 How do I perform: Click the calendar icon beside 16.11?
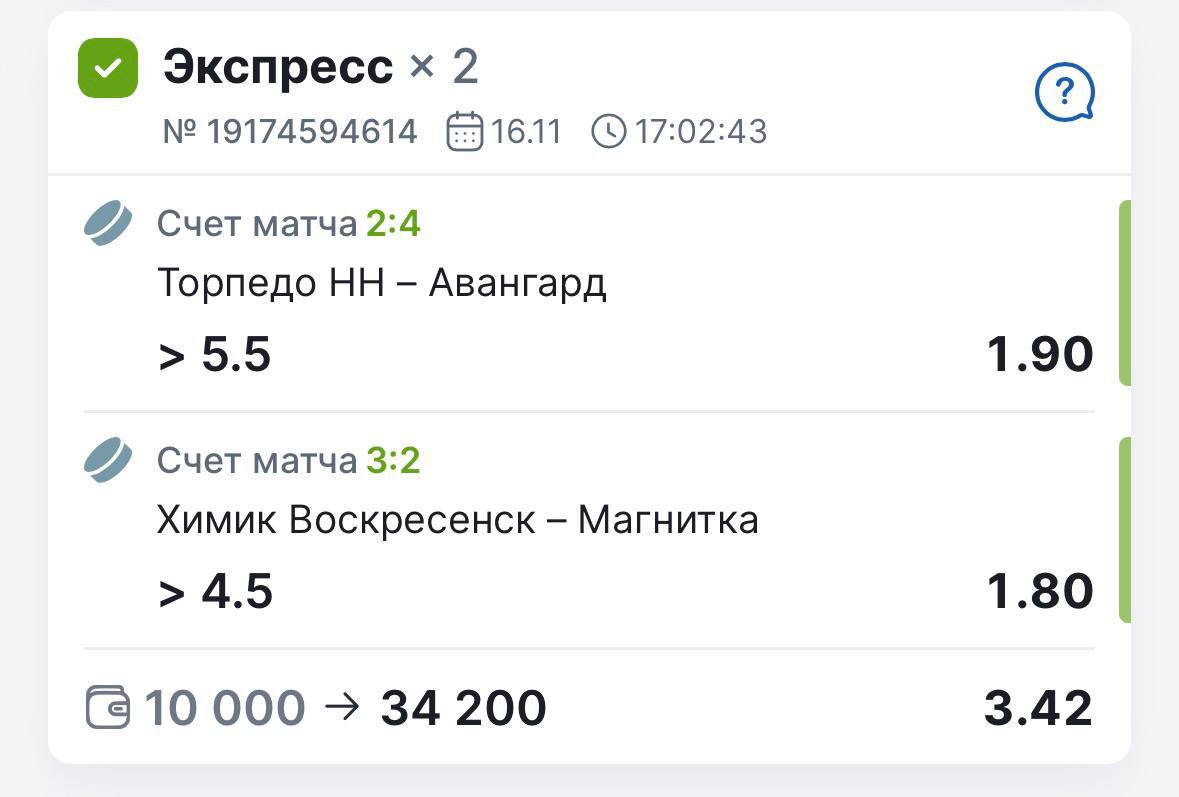point(464,131)
